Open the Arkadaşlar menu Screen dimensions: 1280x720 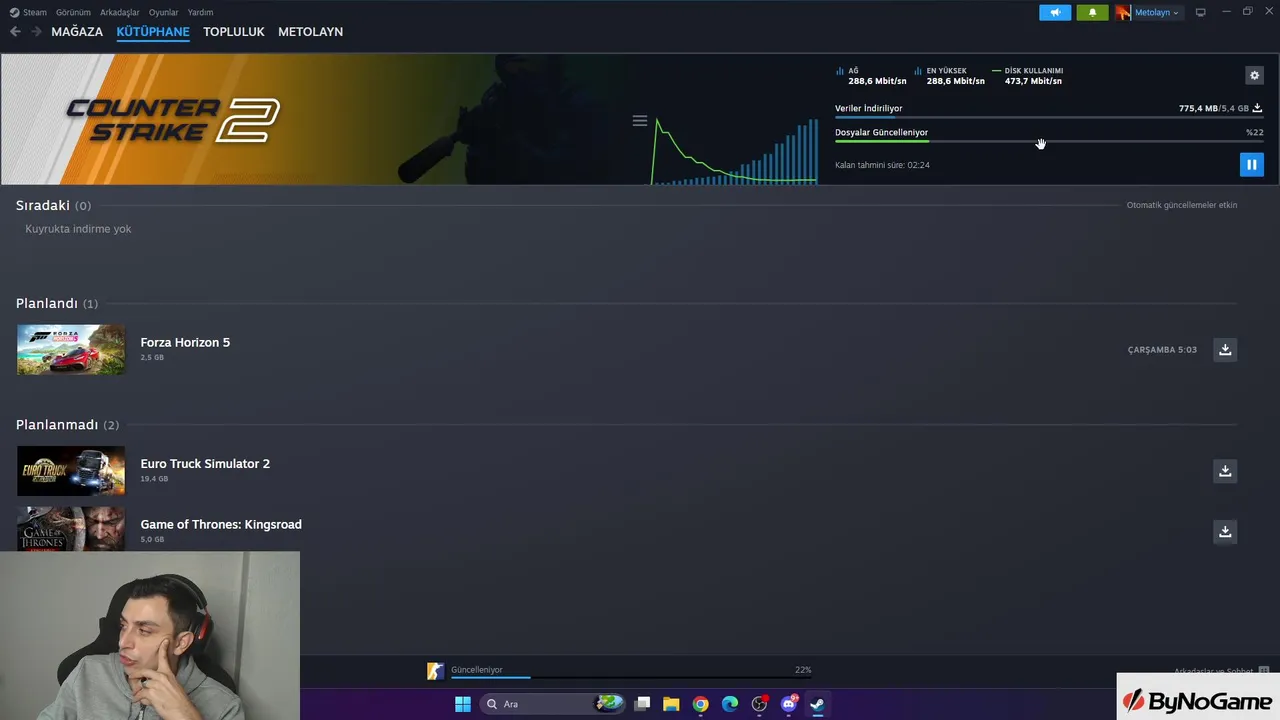pos(120,12)
